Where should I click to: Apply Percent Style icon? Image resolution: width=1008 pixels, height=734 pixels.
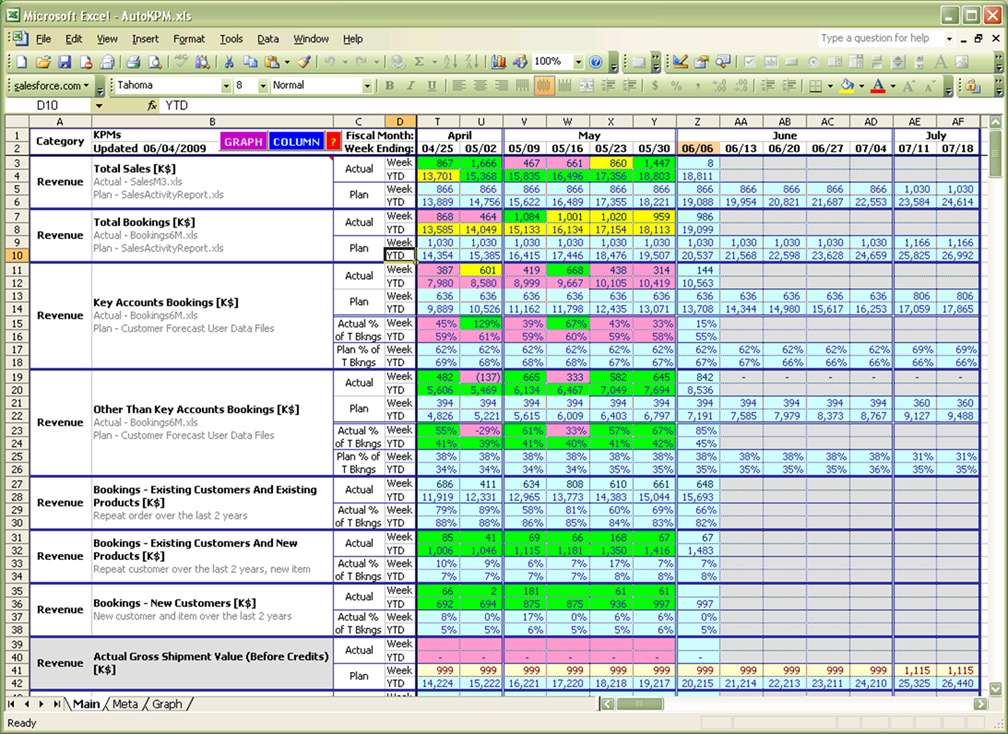tap(676, 85)
